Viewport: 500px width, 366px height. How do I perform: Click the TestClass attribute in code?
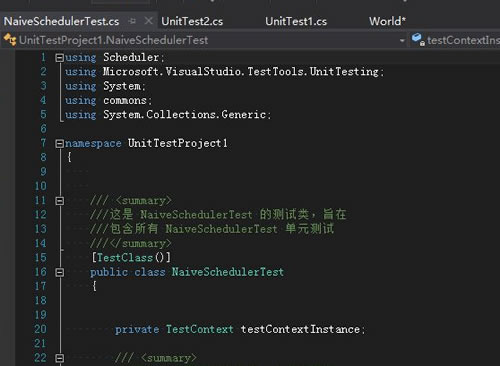coord(125,258)
